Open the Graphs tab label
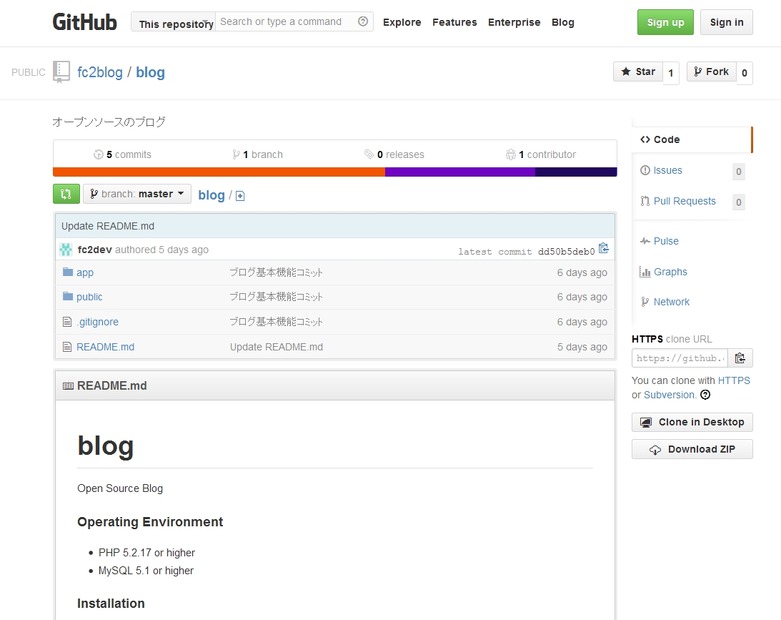Image resolution: width=781 pixels, height=620 pixels. (670, 272)
